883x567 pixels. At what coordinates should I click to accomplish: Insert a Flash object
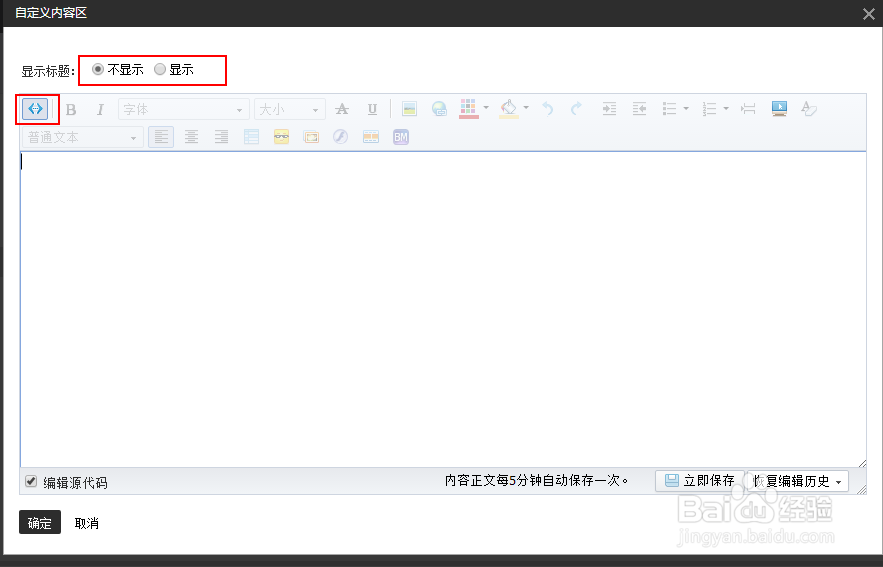(341, 137)
